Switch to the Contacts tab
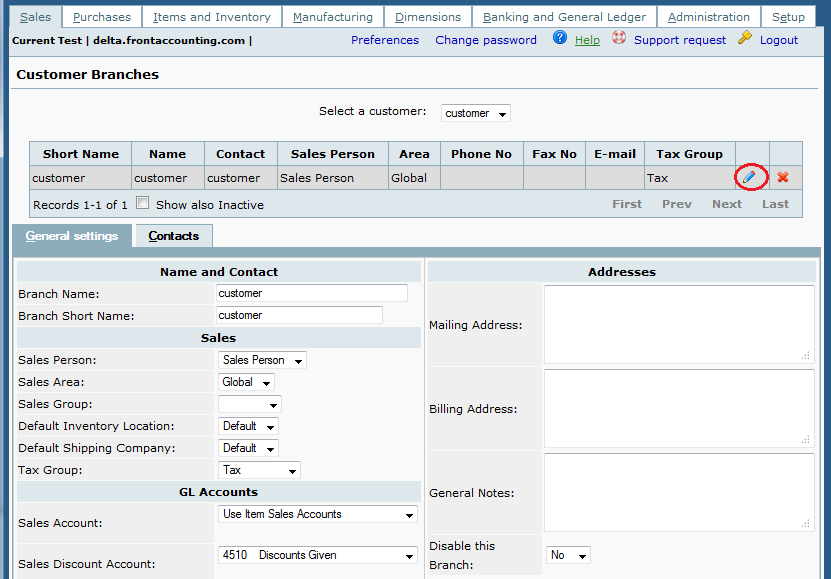This screenshot has height=579, width=831. click(173, 236)
